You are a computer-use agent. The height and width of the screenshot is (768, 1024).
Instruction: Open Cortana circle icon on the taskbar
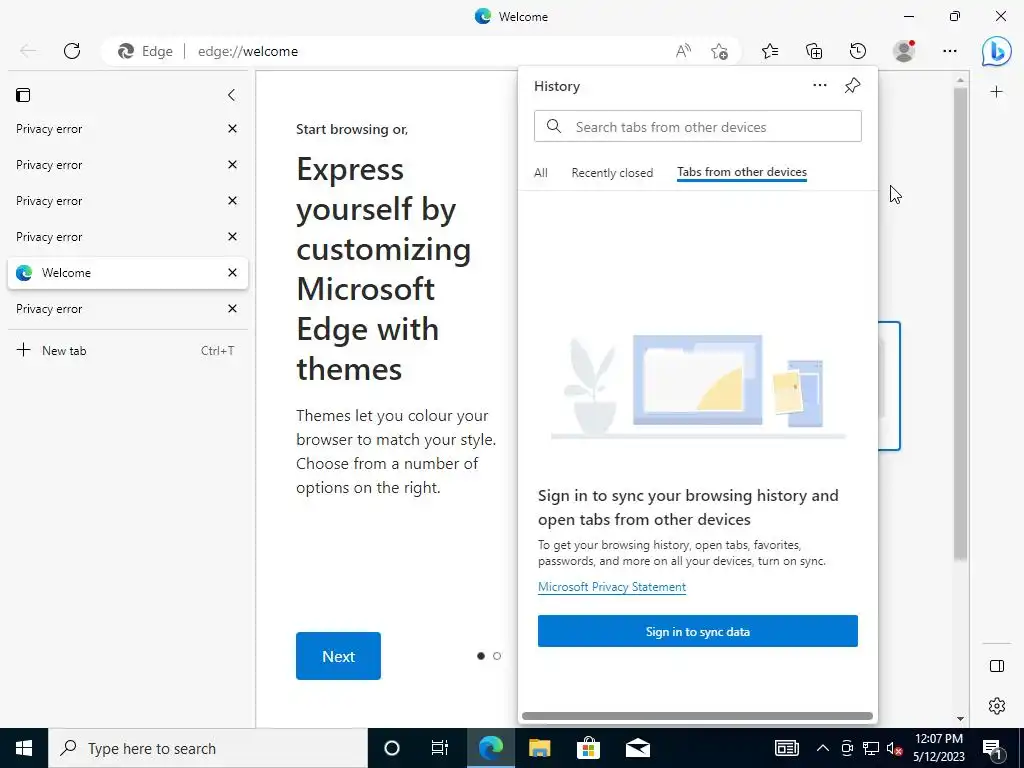tap(392, 748)
